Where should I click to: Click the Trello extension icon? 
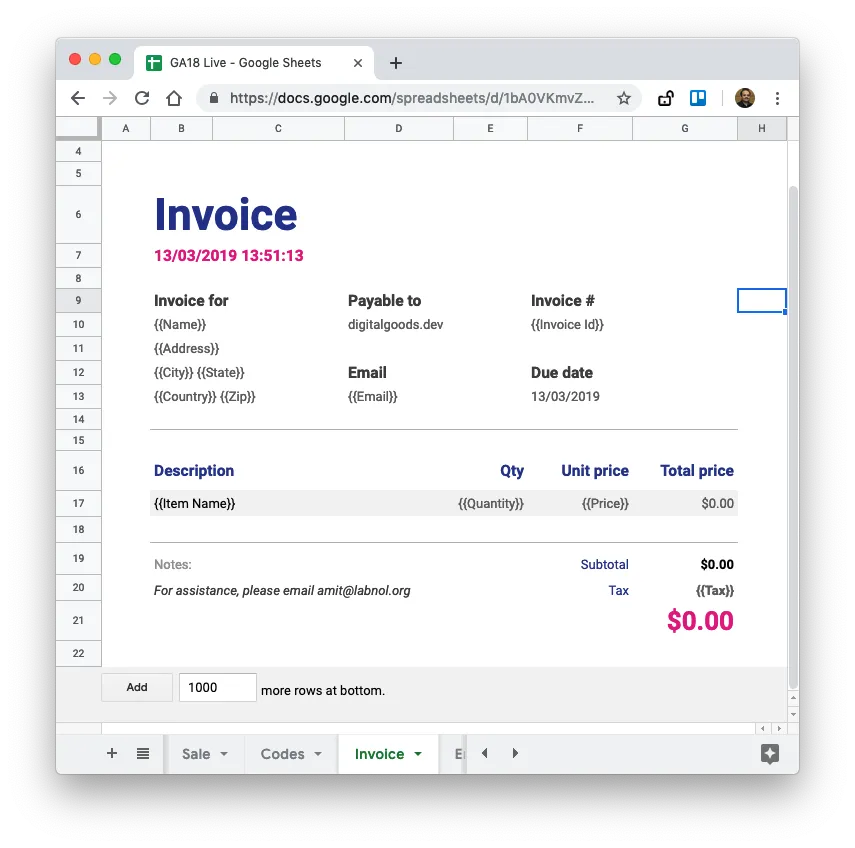[x=698, y=98]
